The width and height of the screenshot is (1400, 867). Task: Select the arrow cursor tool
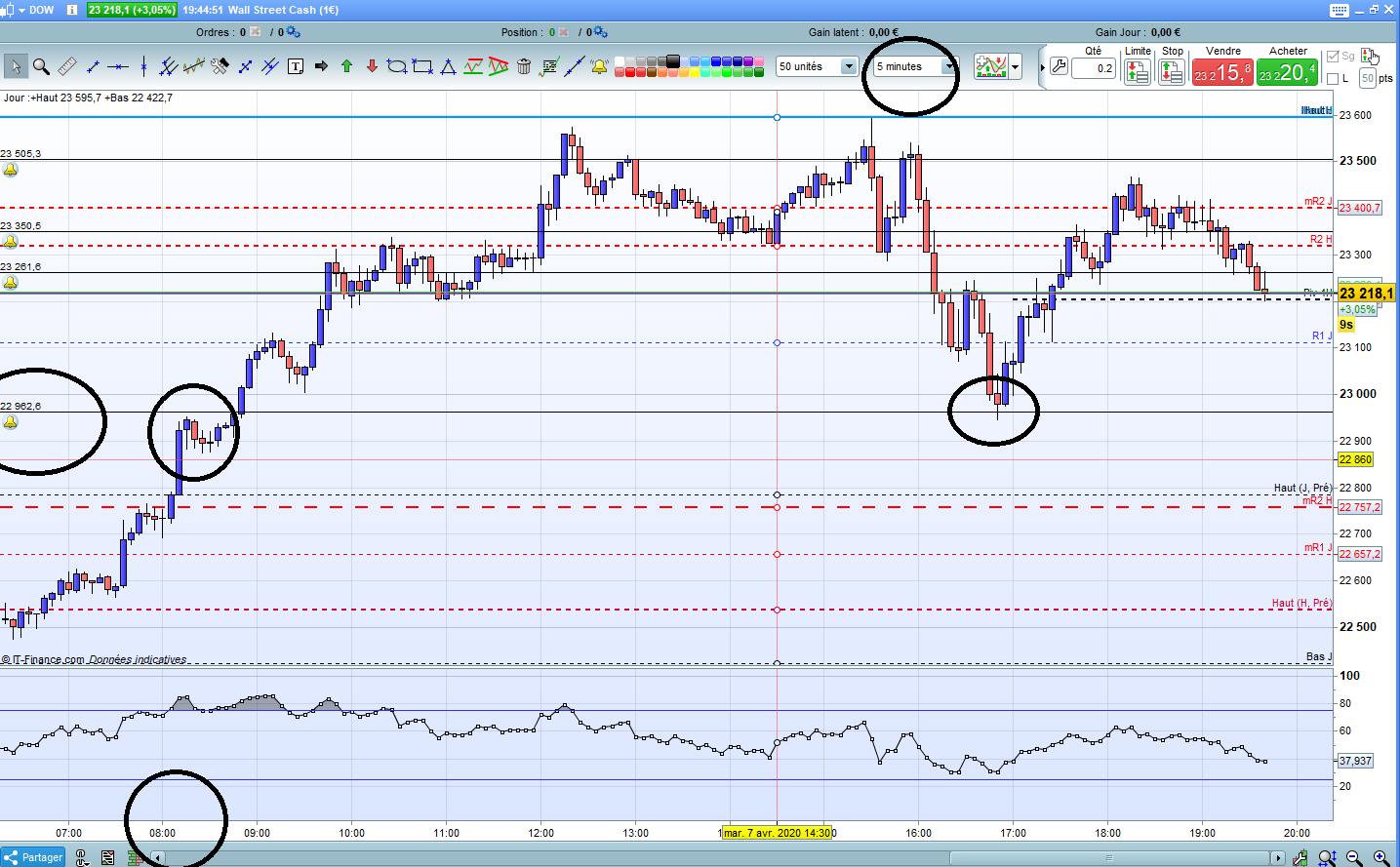[x=15, y=66]
